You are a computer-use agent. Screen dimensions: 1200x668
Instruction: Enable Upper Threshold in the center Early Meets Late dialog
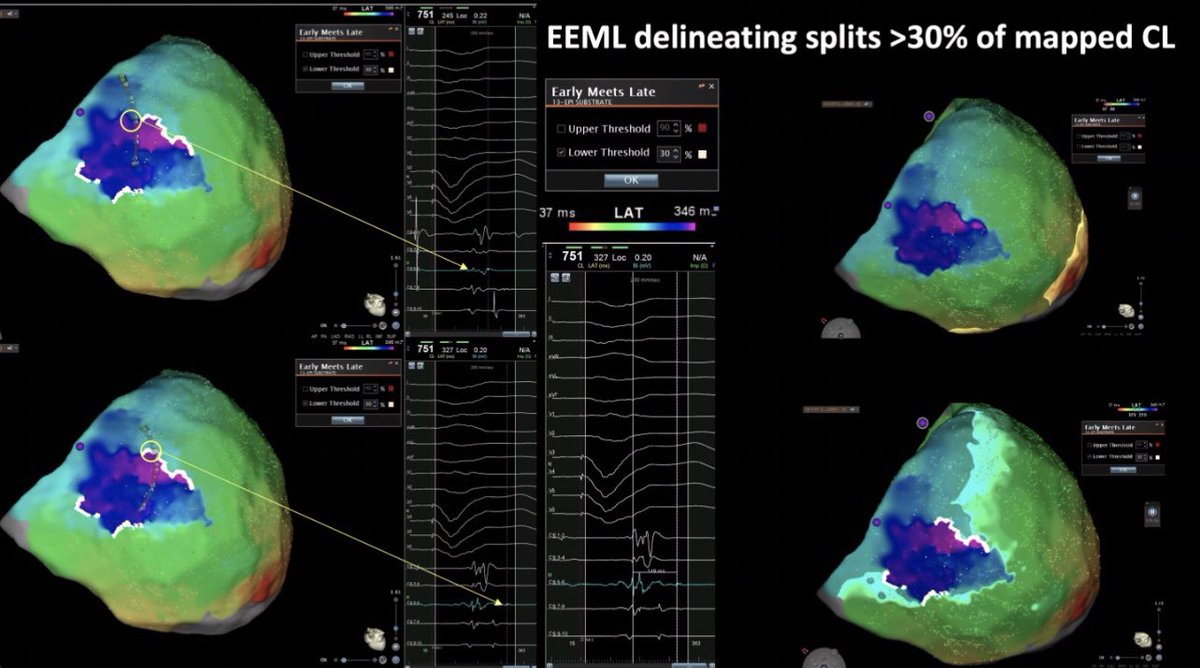(560, 129)
